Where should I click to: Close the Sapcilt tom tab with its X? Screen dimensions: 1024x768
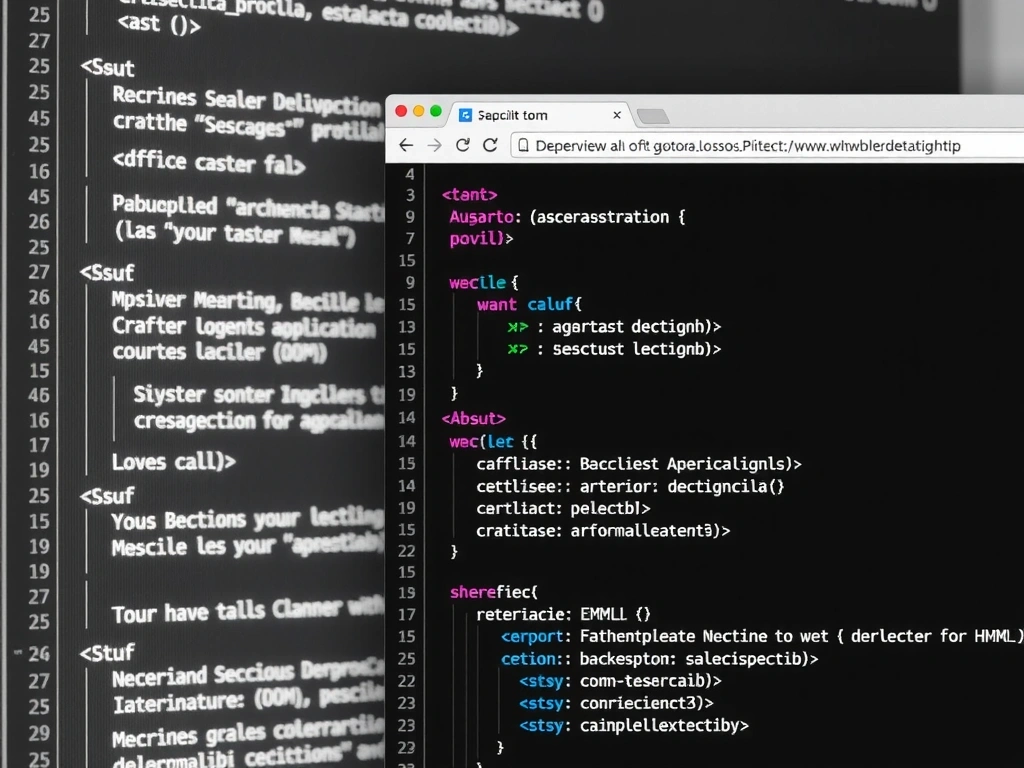(x=617, y=114)
